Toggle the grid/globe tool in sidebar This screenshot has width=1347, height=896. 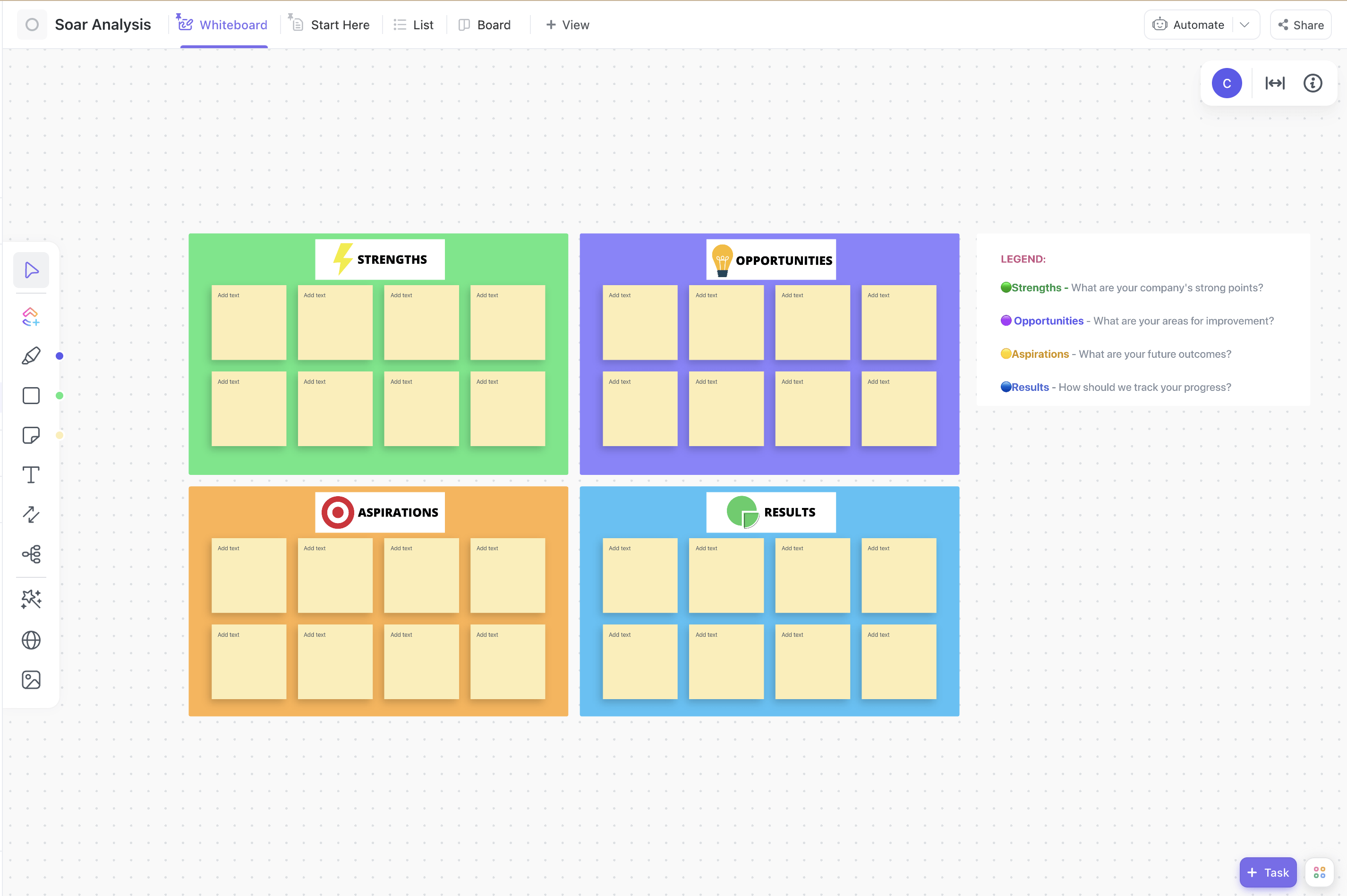pyautogui.click(x=31, y=639)
